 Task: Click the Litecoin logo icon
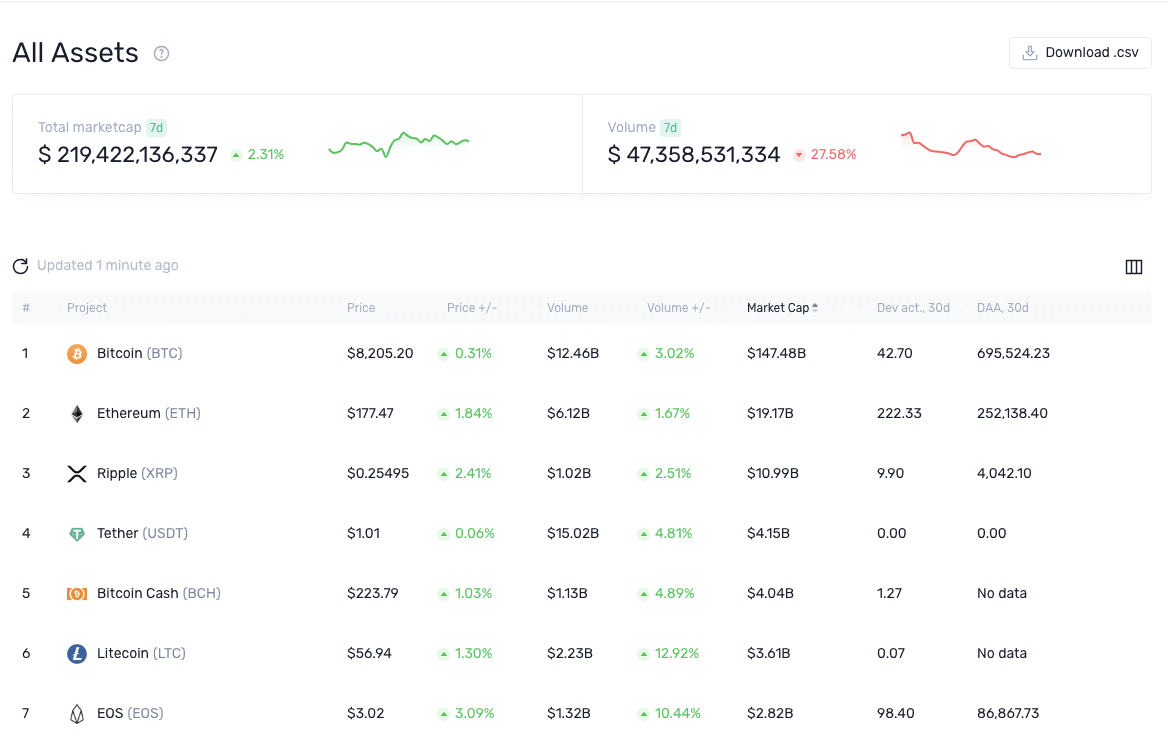pos(77,654)
